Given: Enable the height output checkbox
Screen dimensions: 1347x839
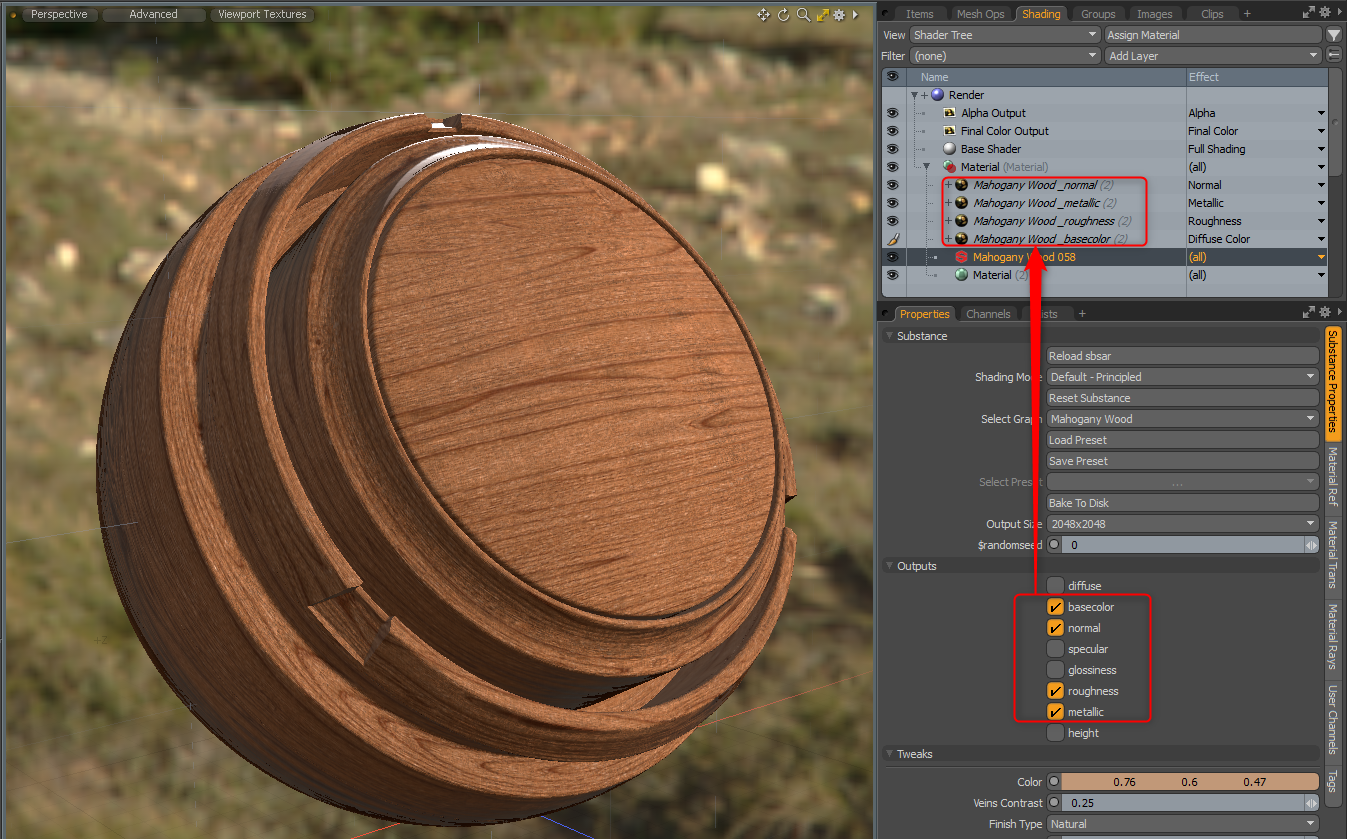Looking at the screenshot, I should (x=1055, y=733).
